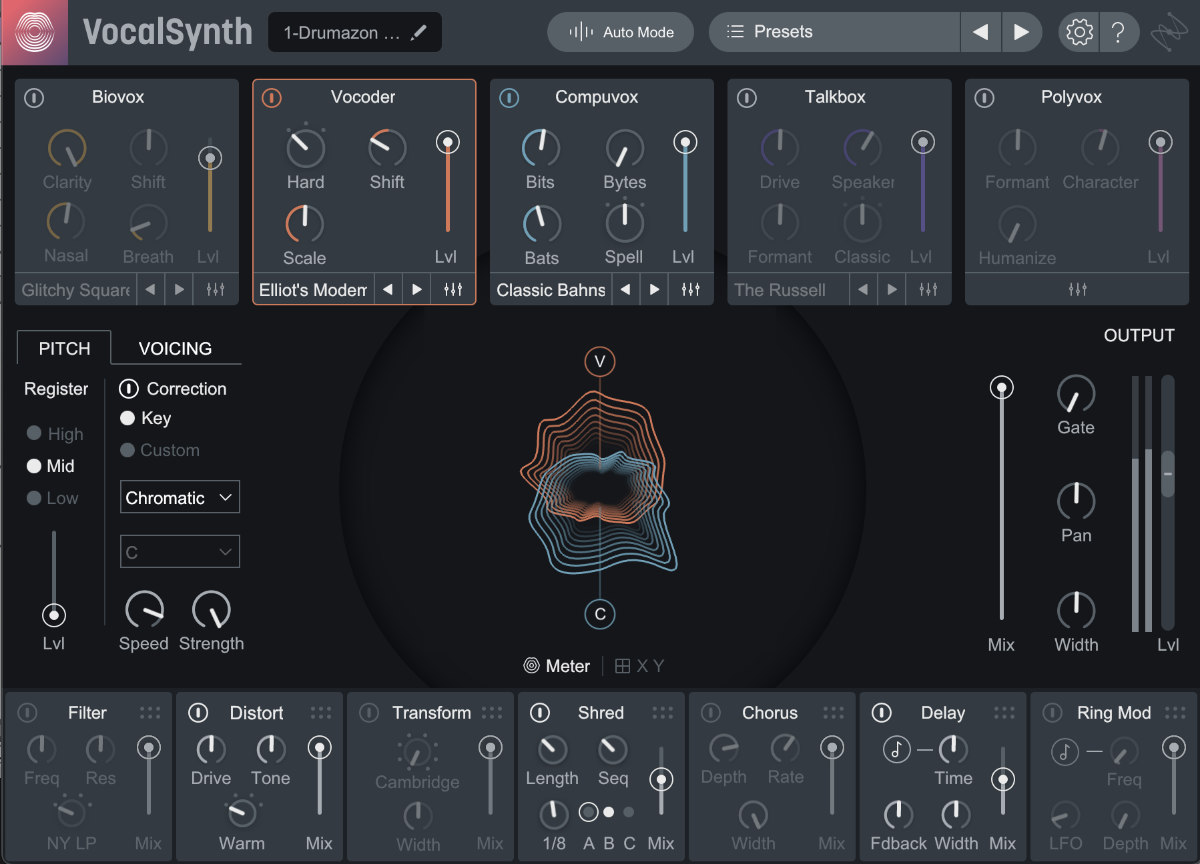Enable the Polyvox module power button
Image resolution: width=1200 pixels, height=864 pixels.
pos(985,98)
